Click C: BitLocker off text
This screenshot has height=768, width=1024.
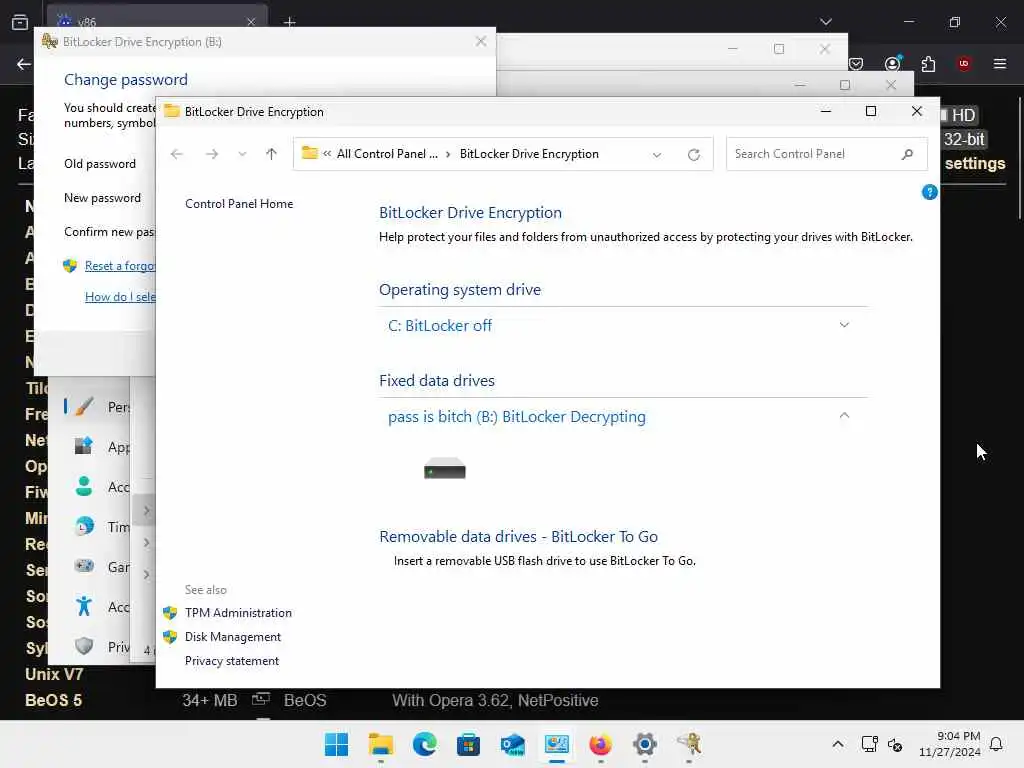440,325
